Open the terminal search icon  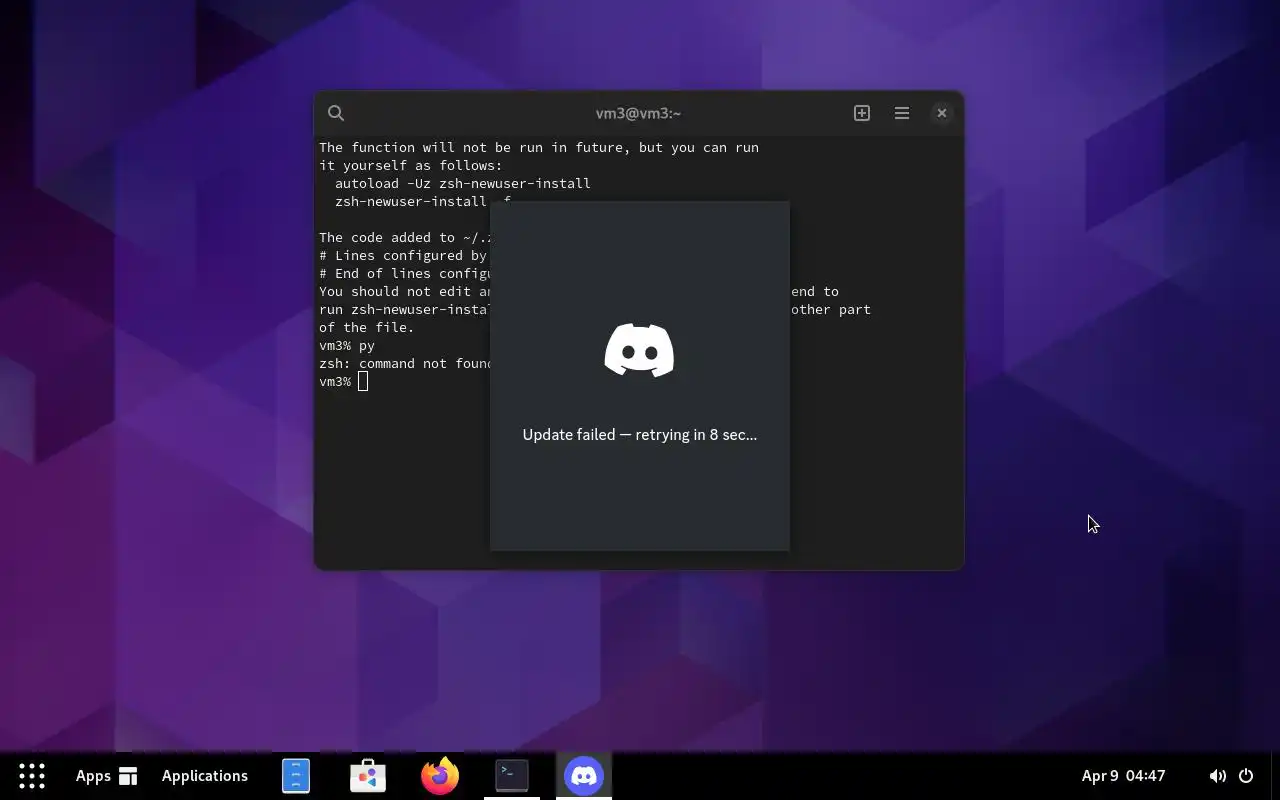(x=336, y=113)
